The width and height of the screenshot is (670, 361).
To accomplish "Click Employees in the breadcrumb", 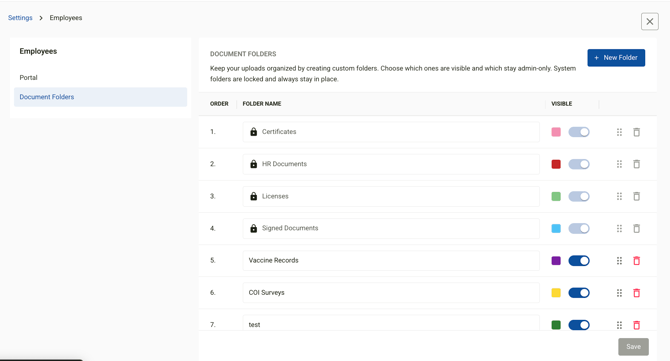I will [66, 18].
